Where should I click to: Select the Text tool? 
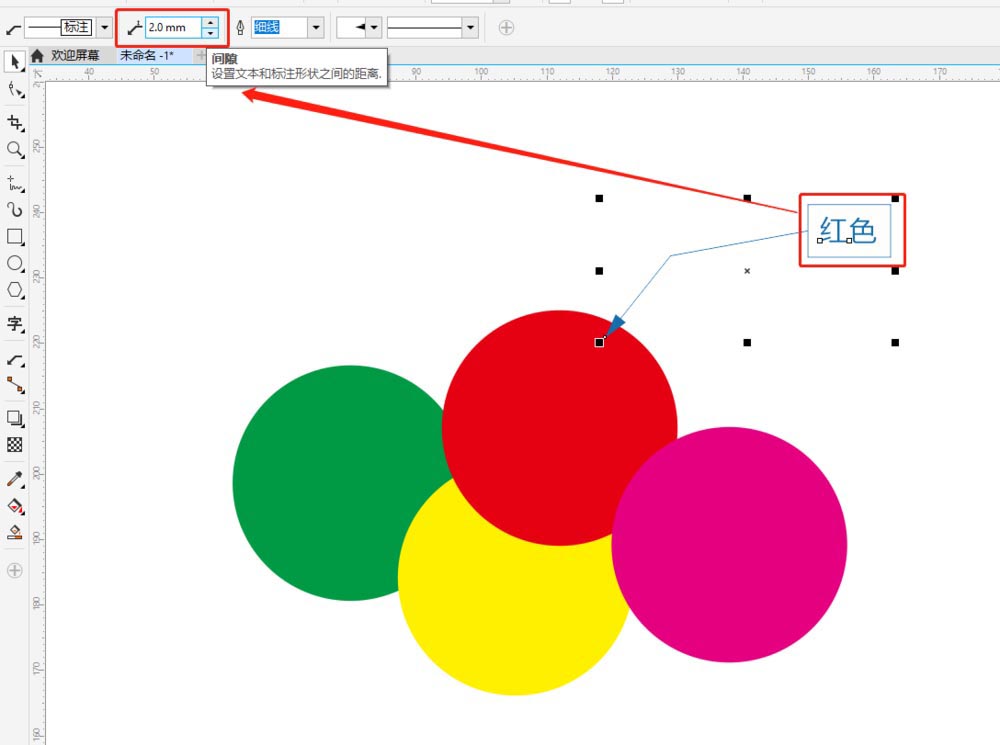[x=15, y=324]
